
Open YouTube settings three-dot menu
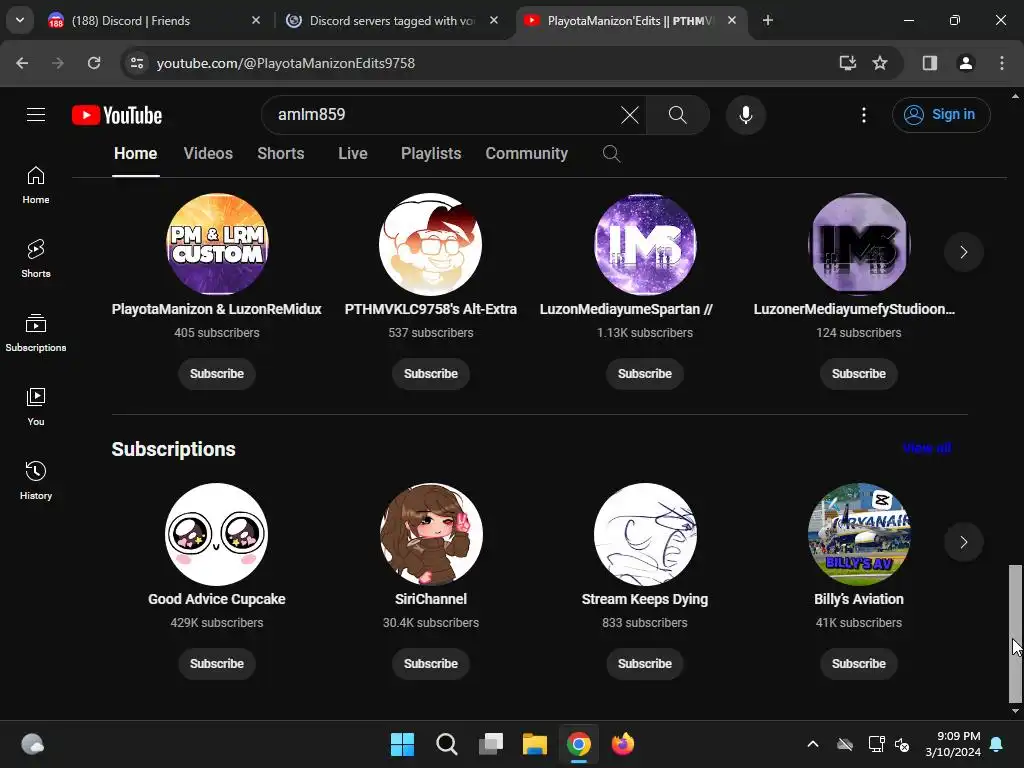pyautogui.click(x=863, y=115)
